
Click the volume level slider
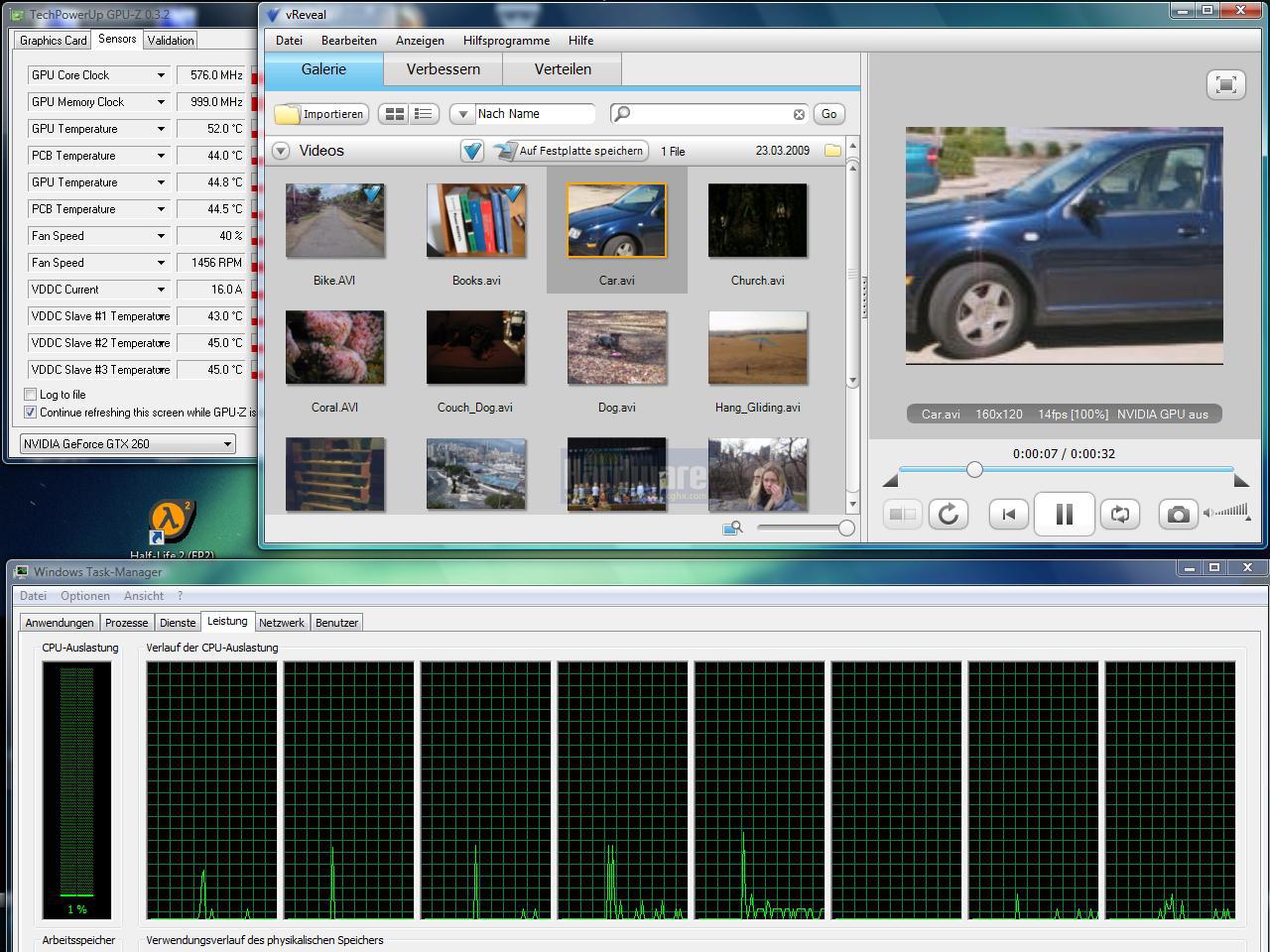click(1233, 512)
